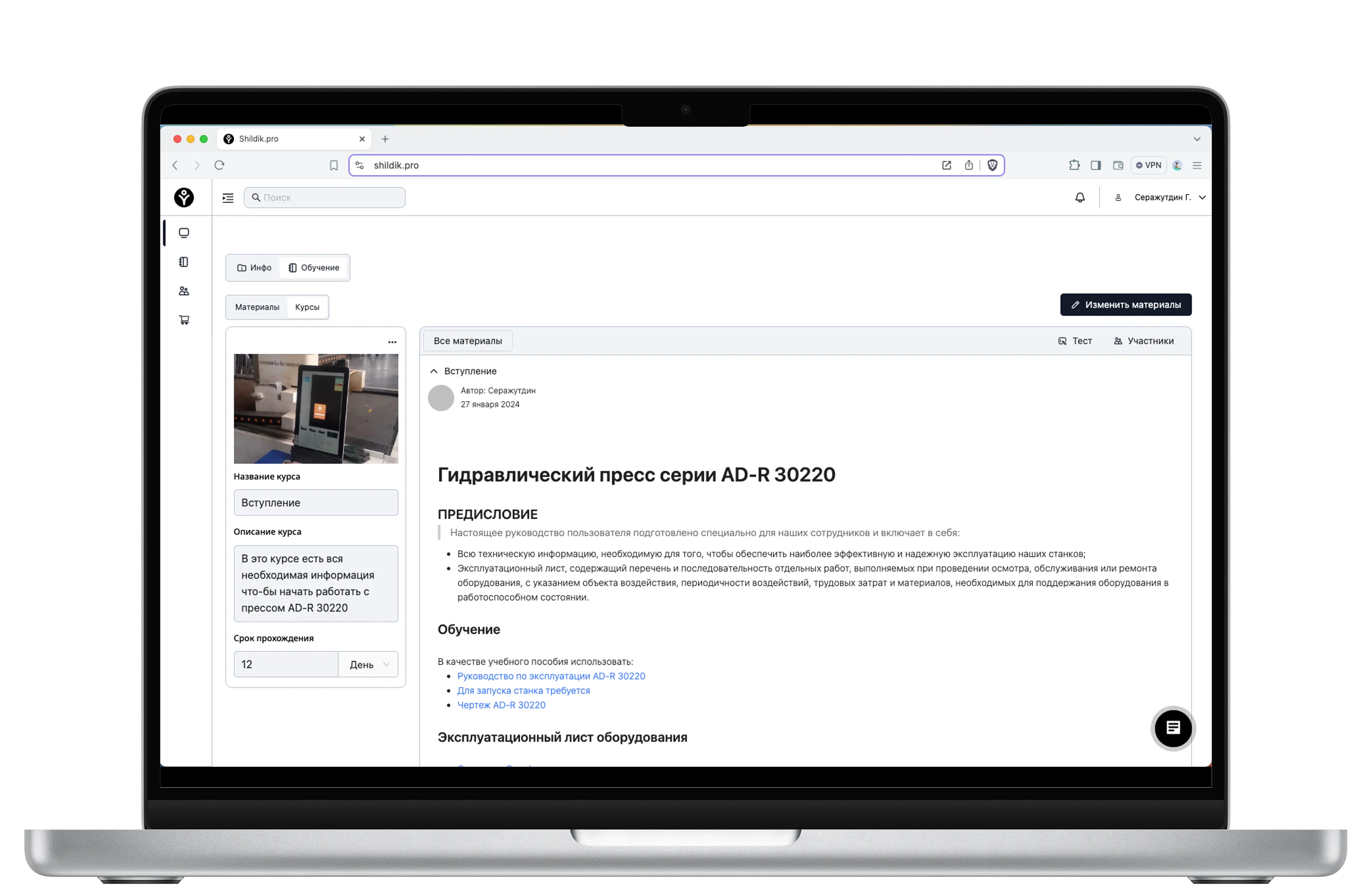
Task: Open the three-dots menu on course card
Action: click(x=392, y=342)
